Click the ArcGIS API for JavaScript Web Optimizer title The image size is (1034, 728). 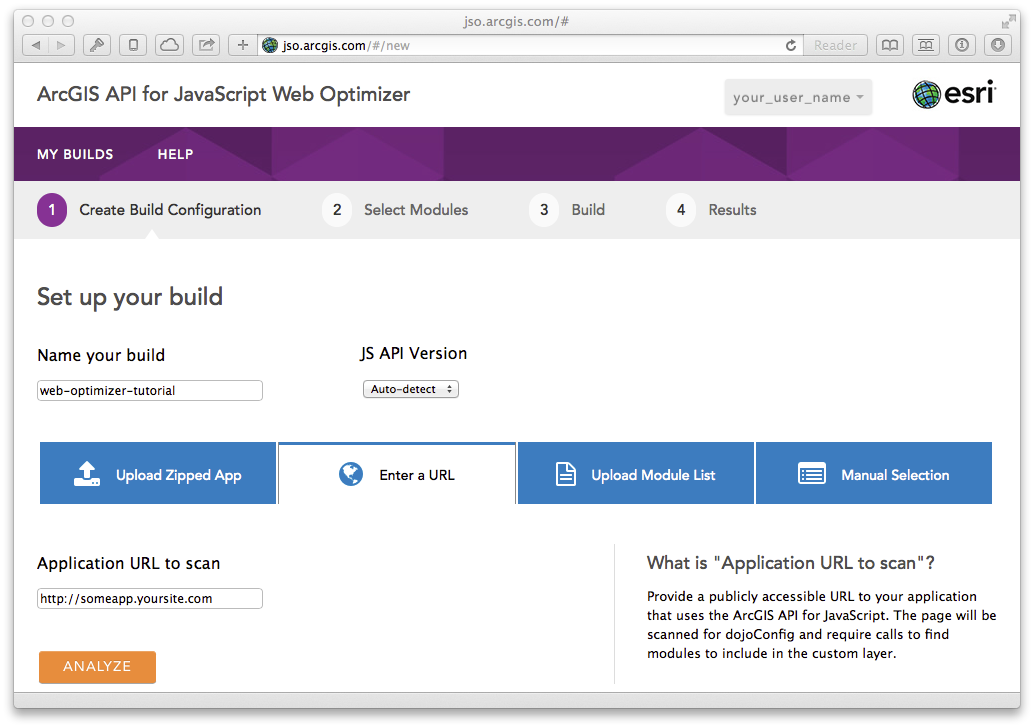pos(224,94)
